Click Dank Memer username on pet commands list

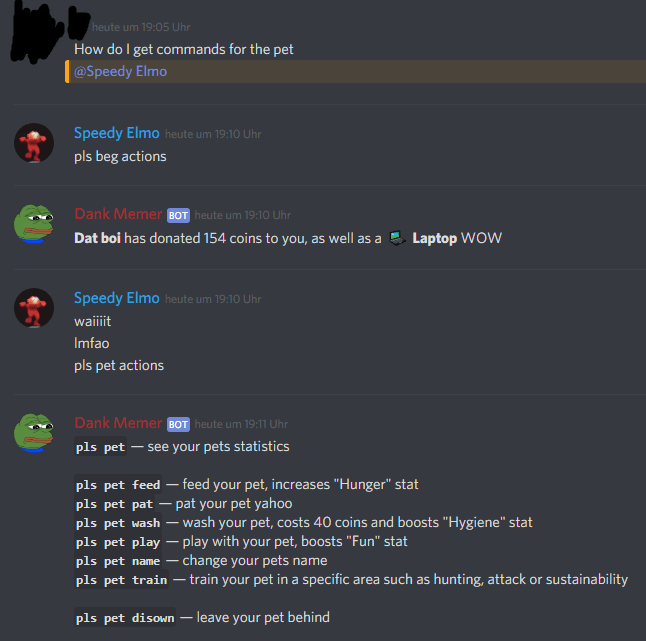coord(118,423)
